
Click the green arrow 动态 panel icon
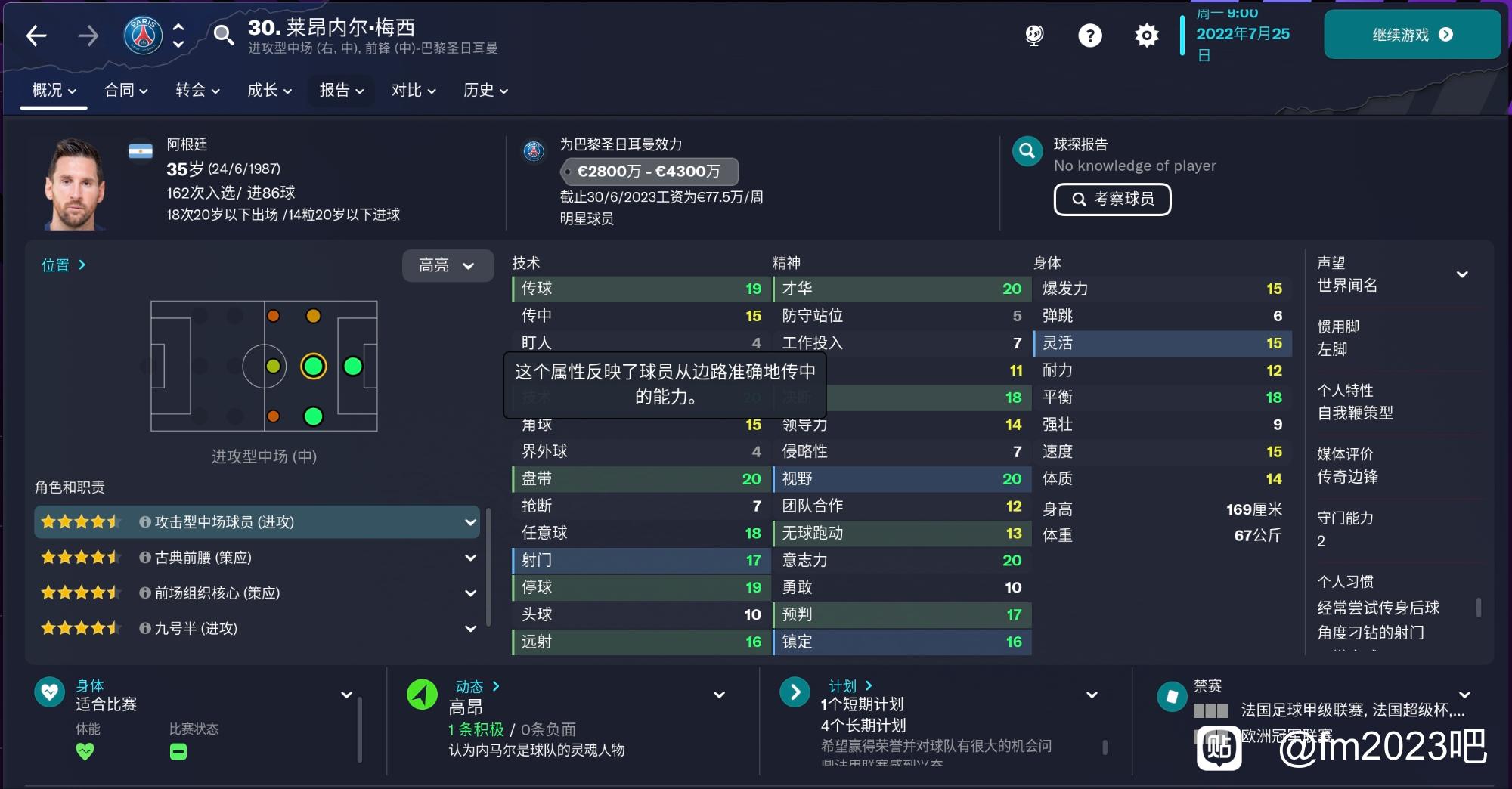point(422,694)
